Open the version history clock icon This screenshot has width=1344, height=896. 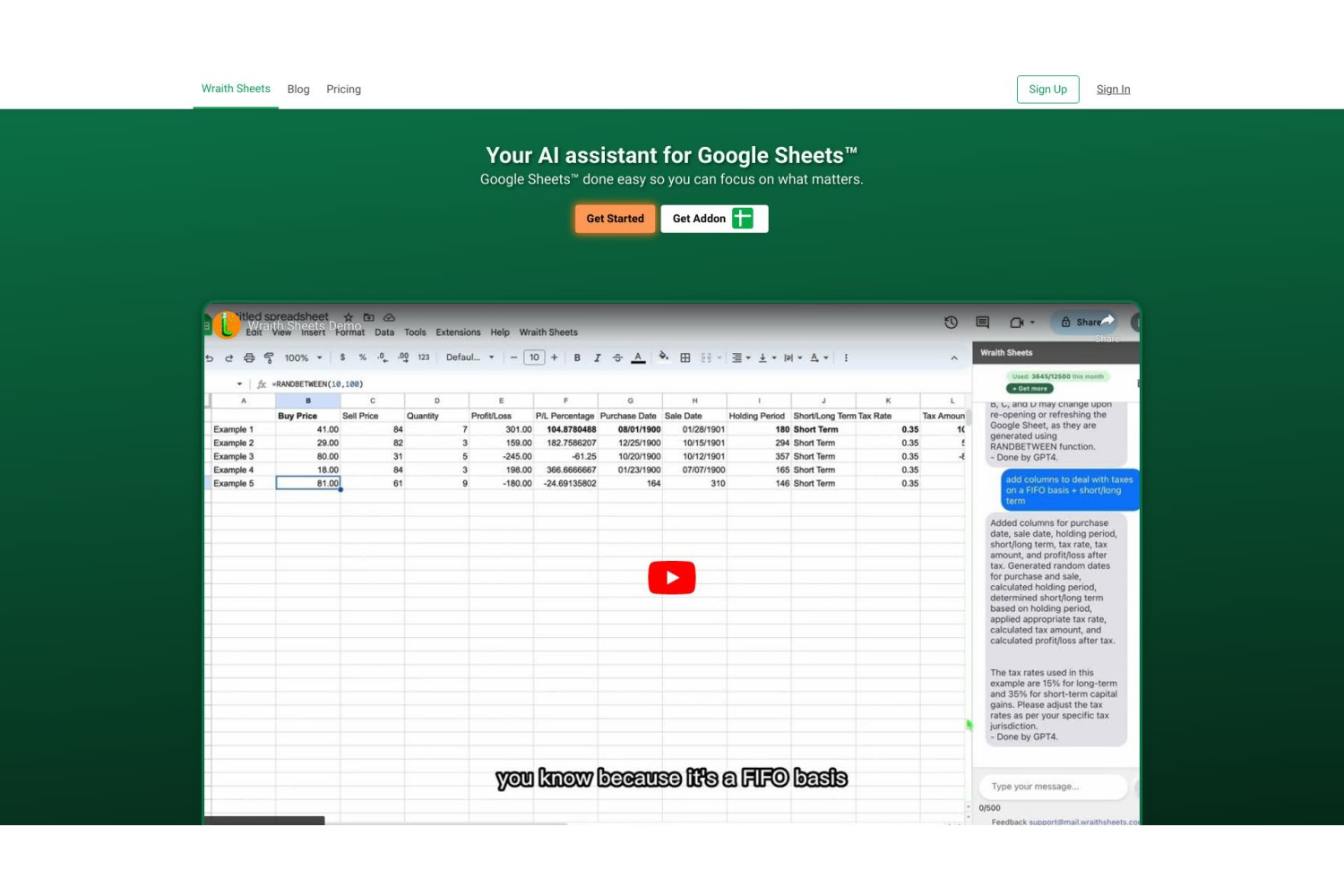951,323
